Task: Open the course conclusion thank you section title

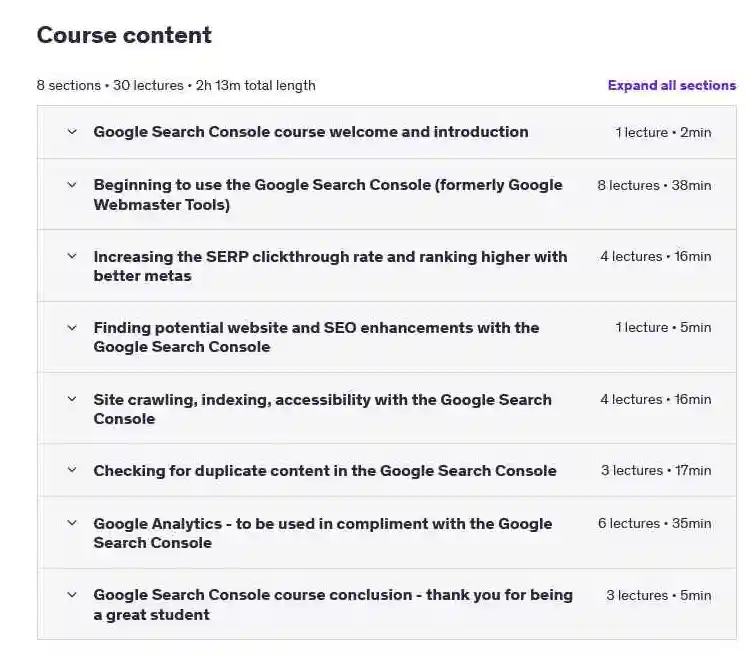Action: (333, 604)
